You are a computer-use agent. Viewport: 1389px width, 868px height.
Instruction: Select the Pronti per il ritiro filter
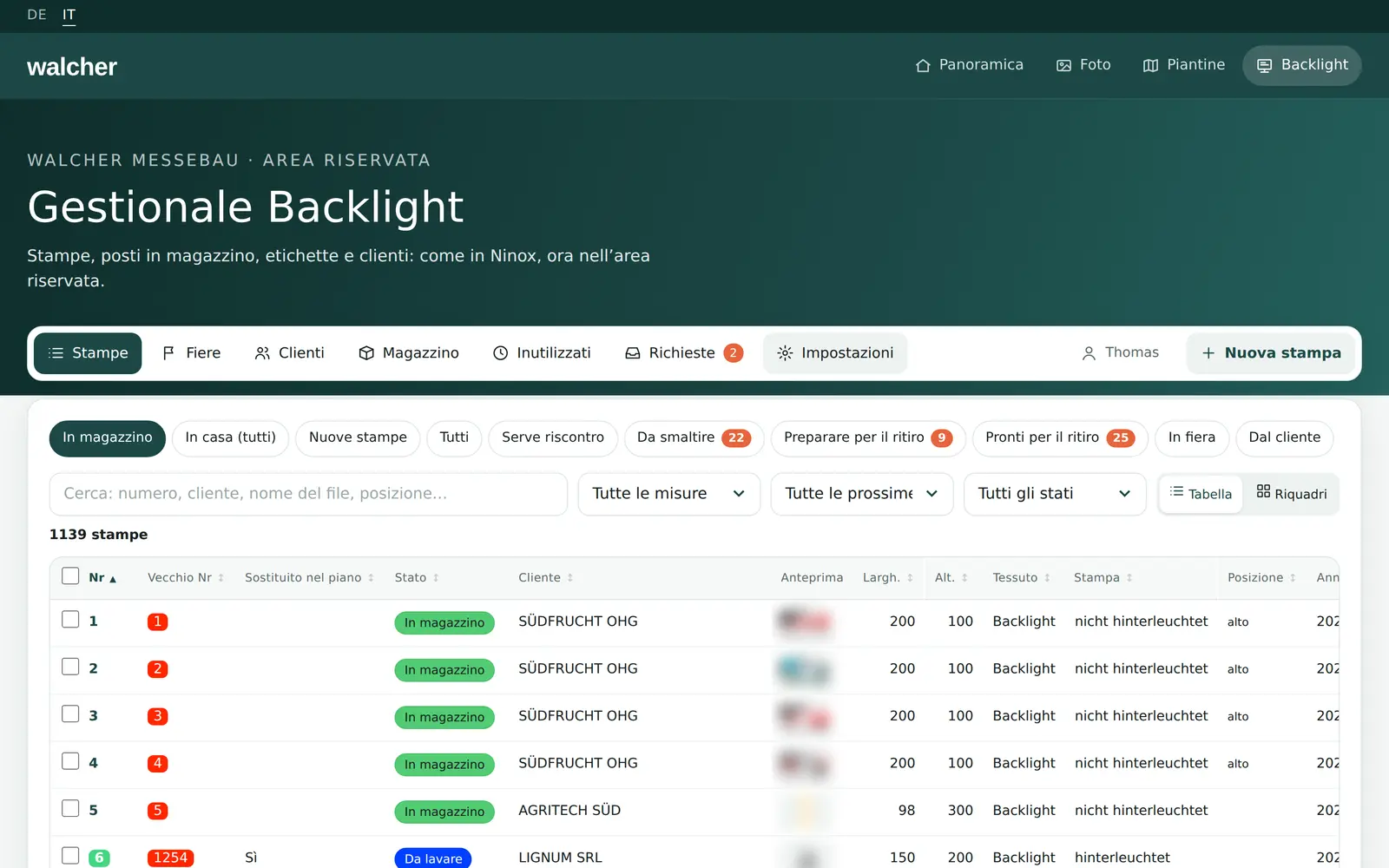pos(1060,438)
